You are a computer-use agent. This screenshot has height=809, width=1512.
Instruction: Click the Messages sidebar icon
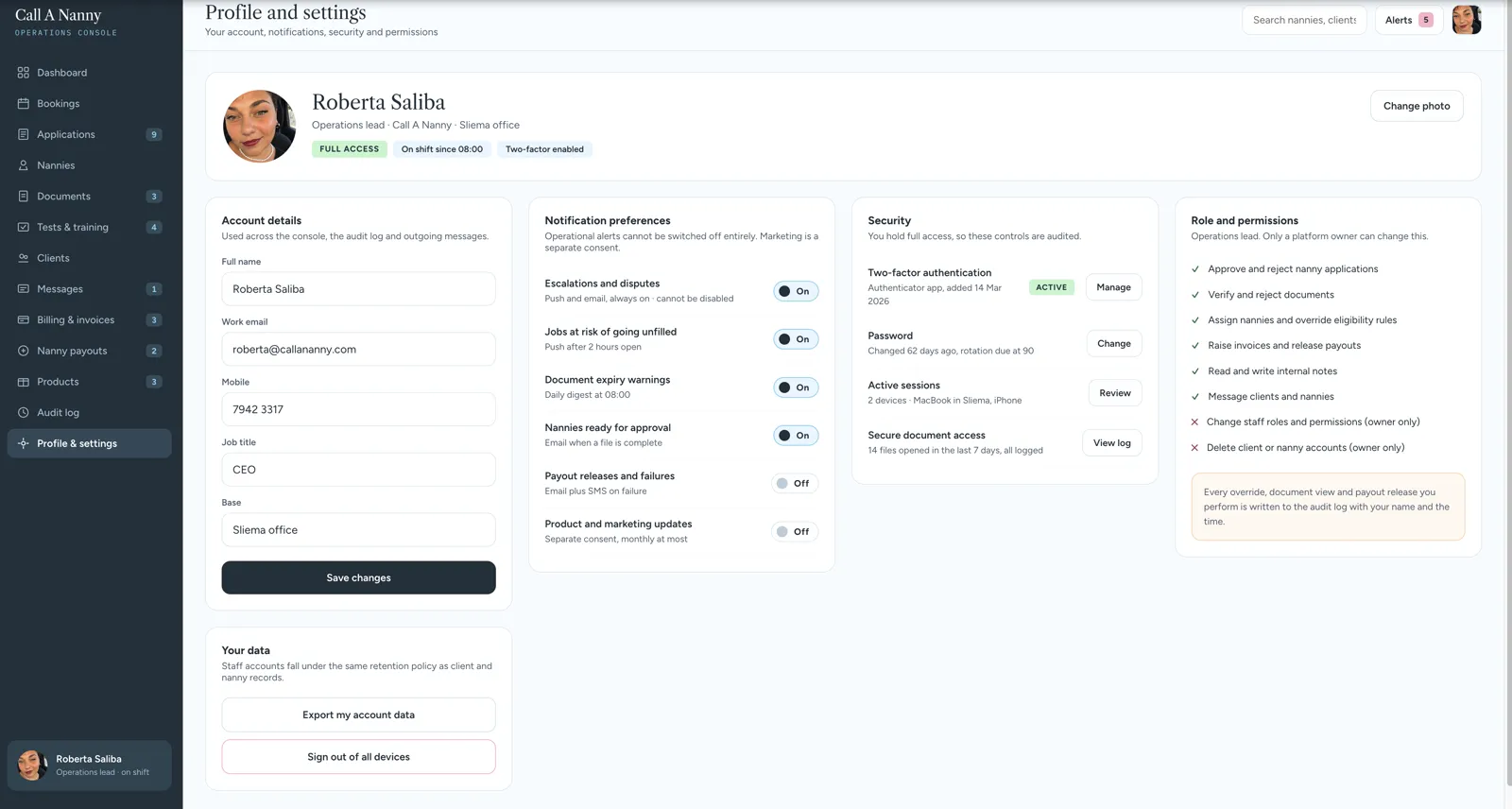pyautogui.click(x=24, y=289)
